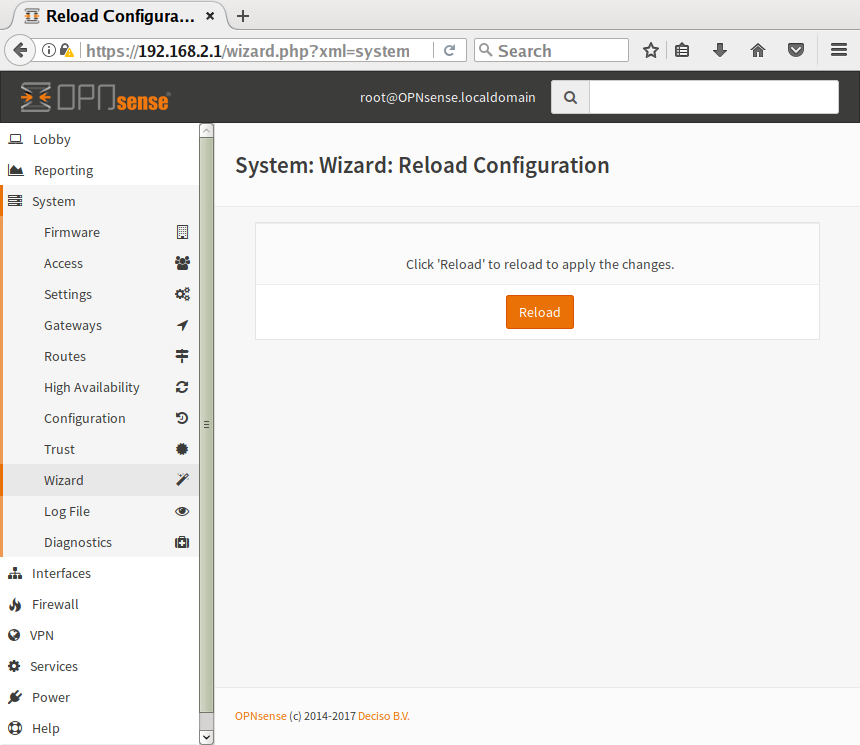Click the orange Reload button
The width and height of the screenshot is (860, 745).
click(x=539, y=312)
